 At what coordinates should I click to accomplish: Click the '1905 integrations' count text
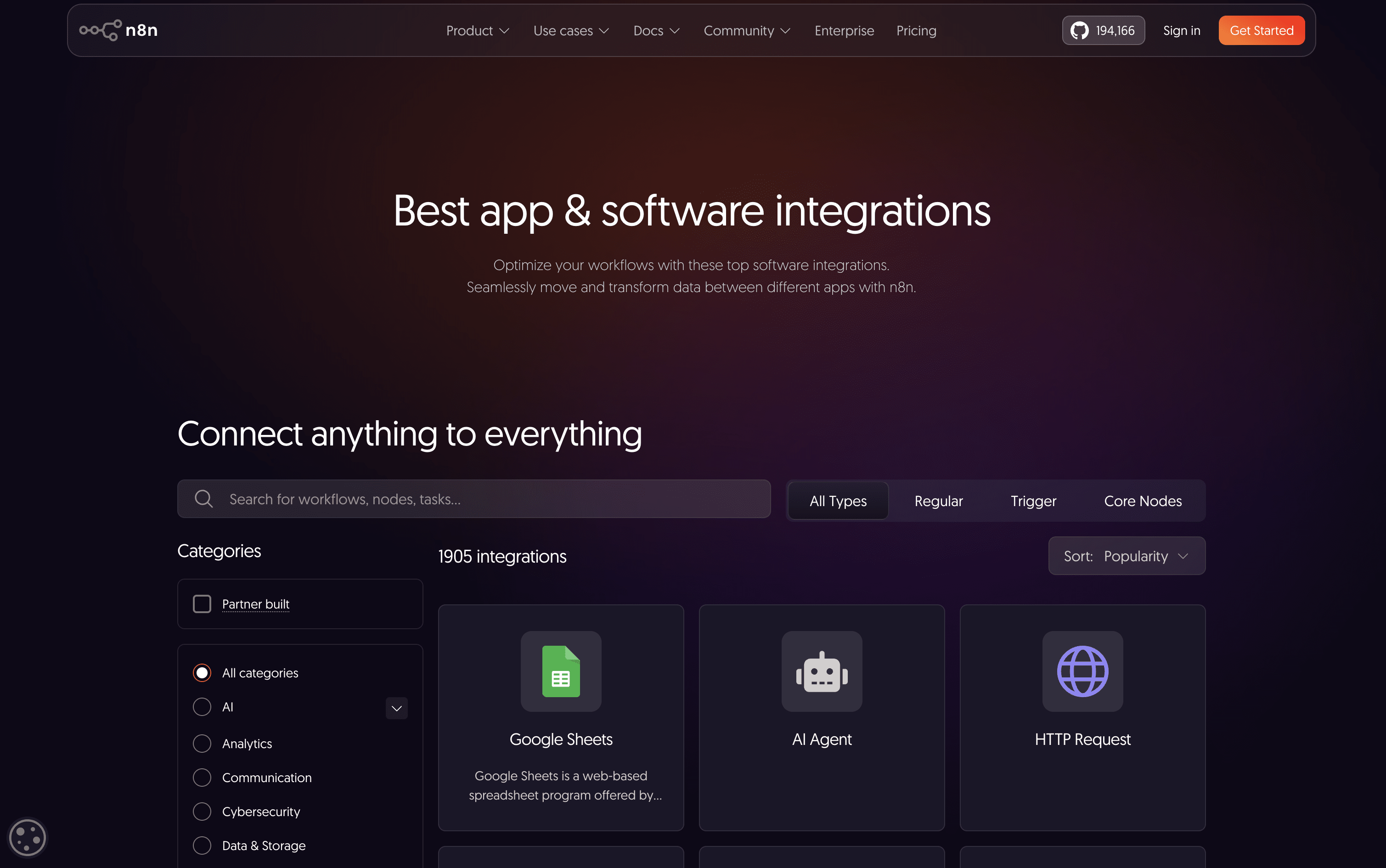tap(502, 556)
